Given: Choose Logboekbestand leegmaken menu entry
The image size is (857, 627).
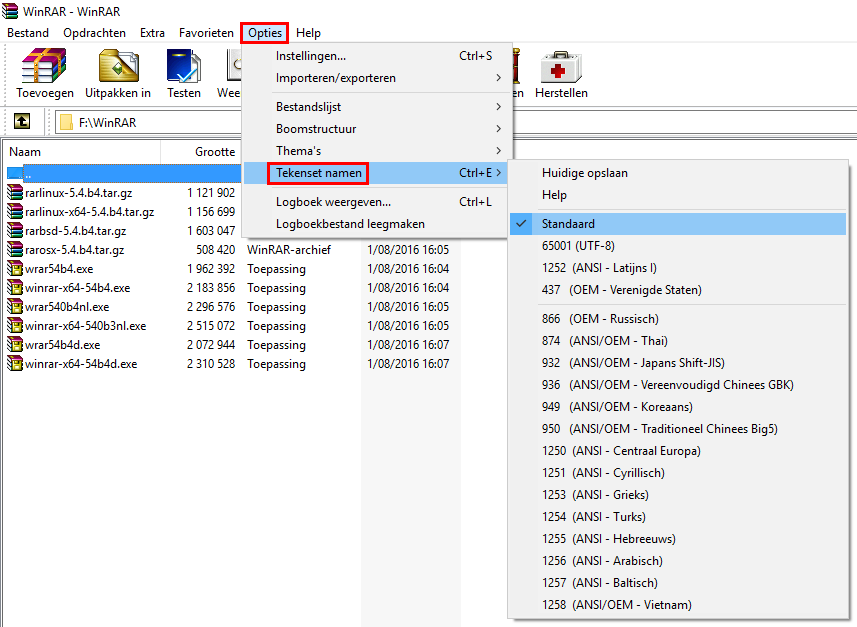Looking at the screenshot, I should pyautogui.click(x=375, y=224).
